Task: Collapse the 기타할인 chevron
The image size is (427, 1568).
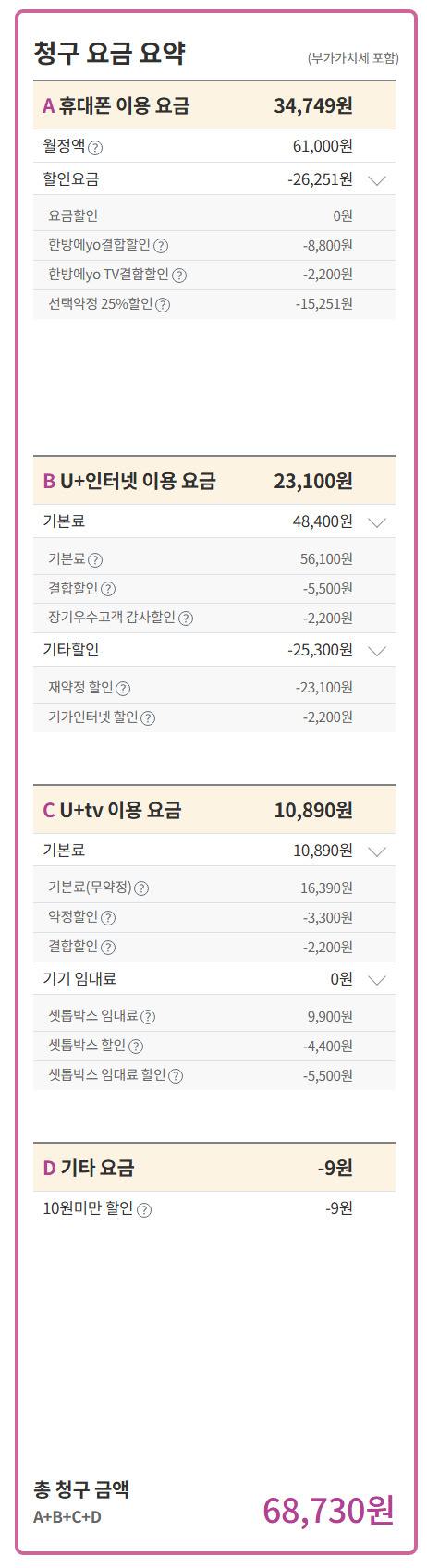Action: click(x=377, y=651)
